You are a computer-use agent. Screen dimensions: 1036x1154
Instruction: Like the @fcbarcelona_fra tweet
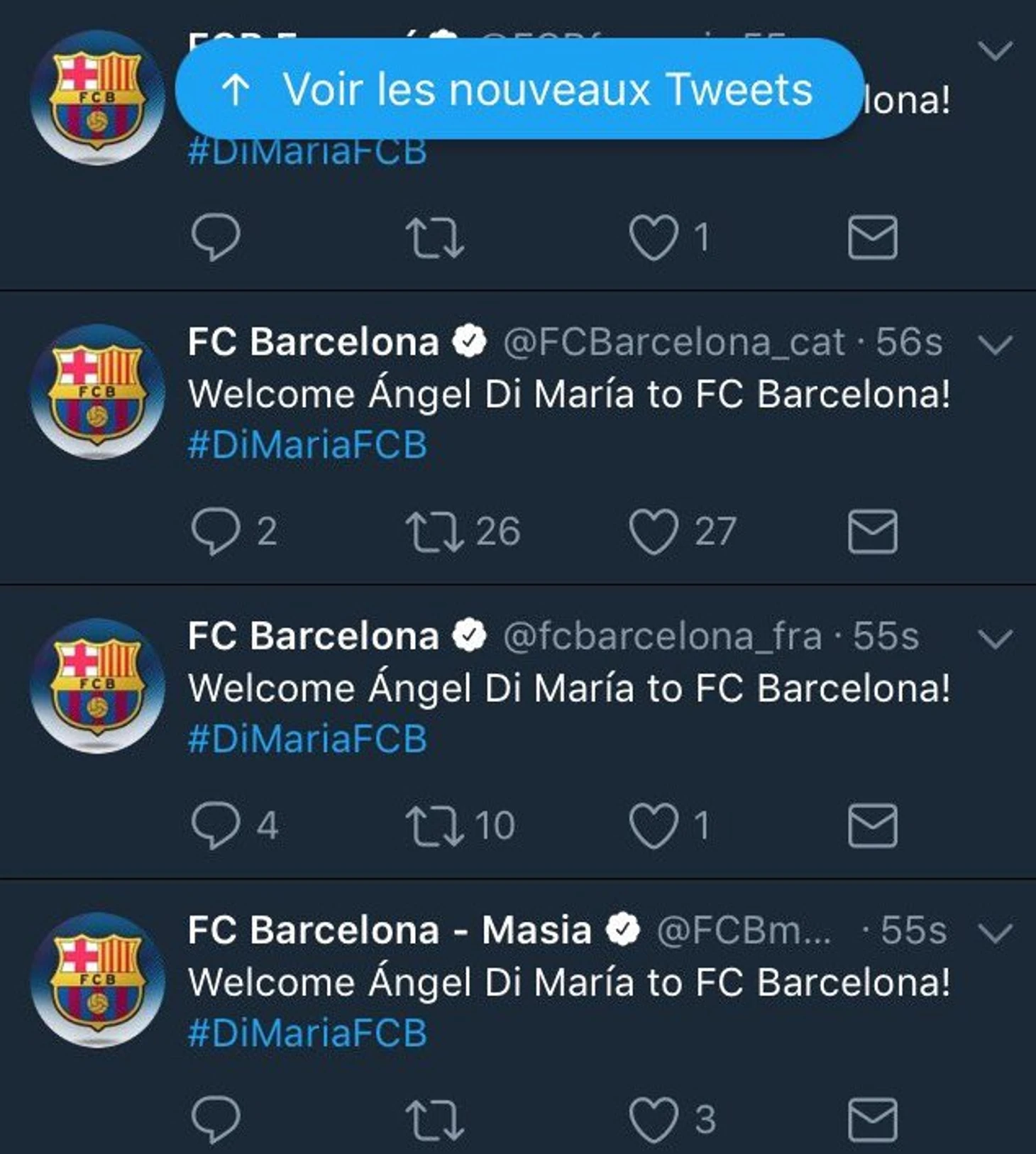click(653, 826)
